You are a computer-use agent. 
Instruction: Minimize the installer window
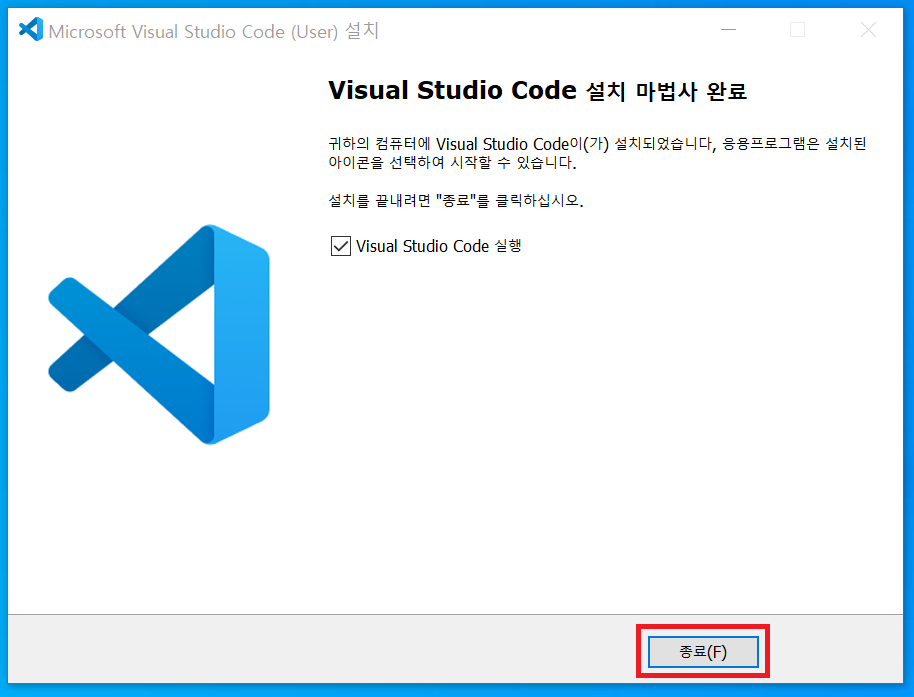(x=728, y=30)
